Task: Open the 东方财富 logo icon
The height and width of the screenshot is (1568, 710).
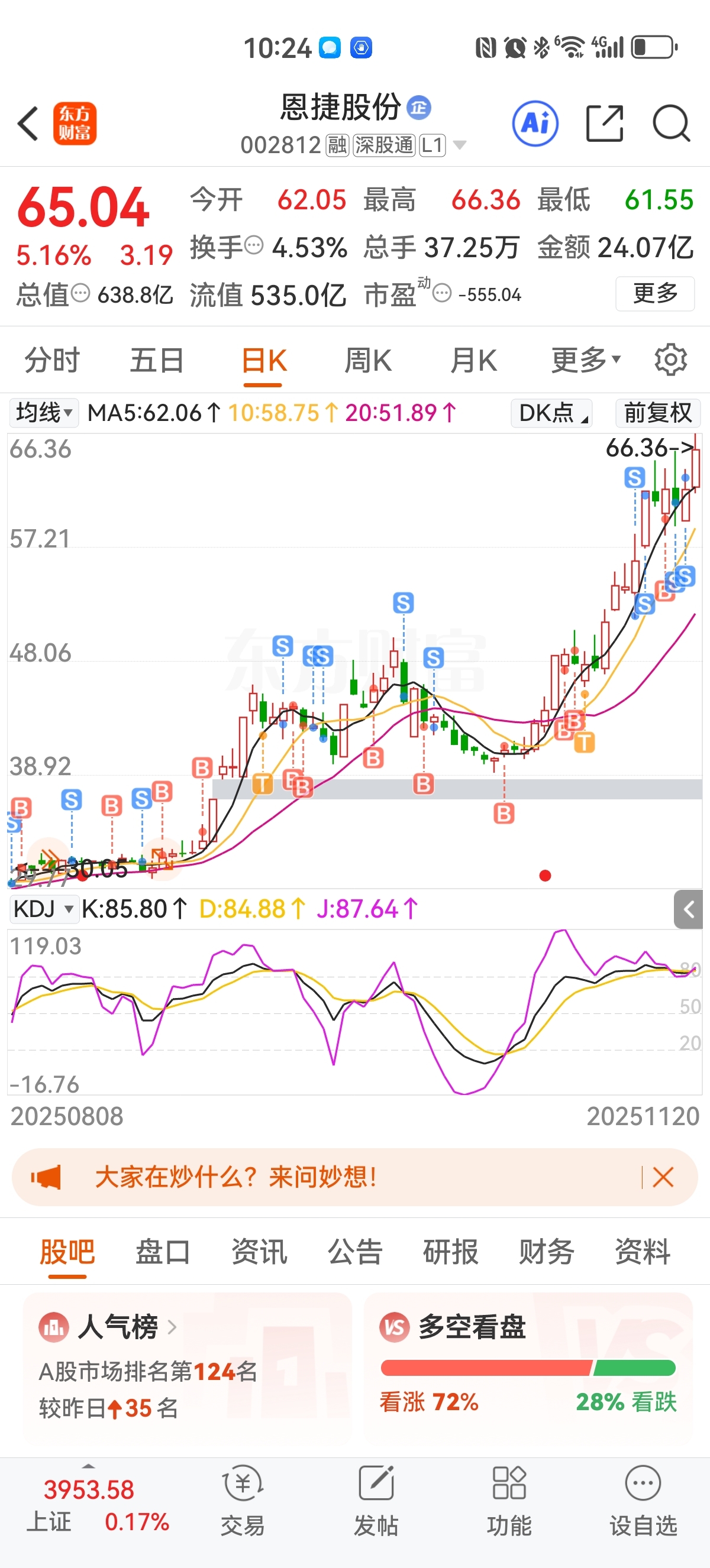Action: (x=75, y=124)
